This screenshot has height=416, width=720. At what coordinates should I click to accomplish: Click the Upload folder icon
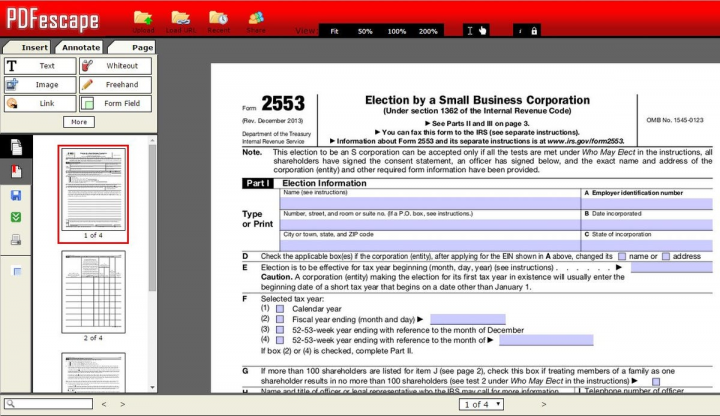pyautogui.click(x=143, y=18)
